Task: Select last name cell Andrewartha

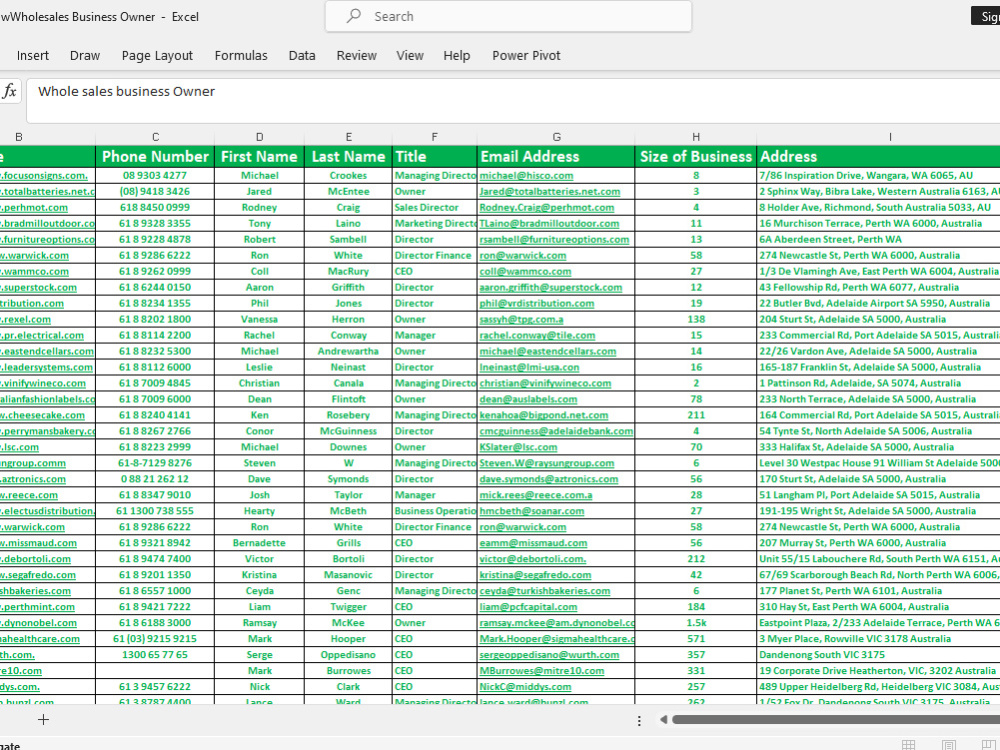Action: [348, 351]
